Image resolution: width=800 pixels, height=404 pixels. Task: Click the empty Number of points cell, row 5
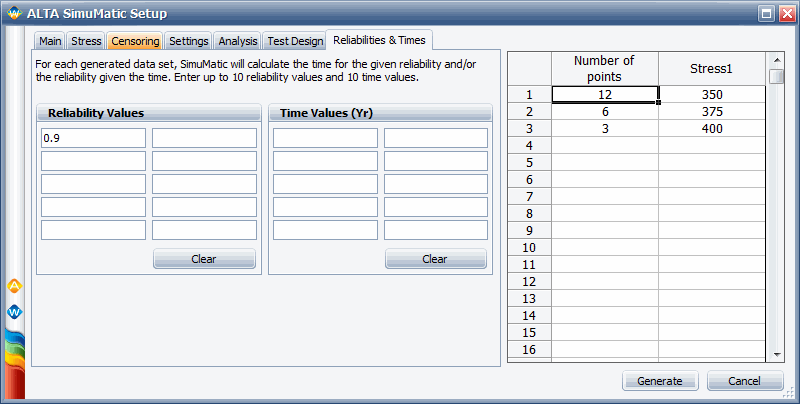click(x=605, y=162)
